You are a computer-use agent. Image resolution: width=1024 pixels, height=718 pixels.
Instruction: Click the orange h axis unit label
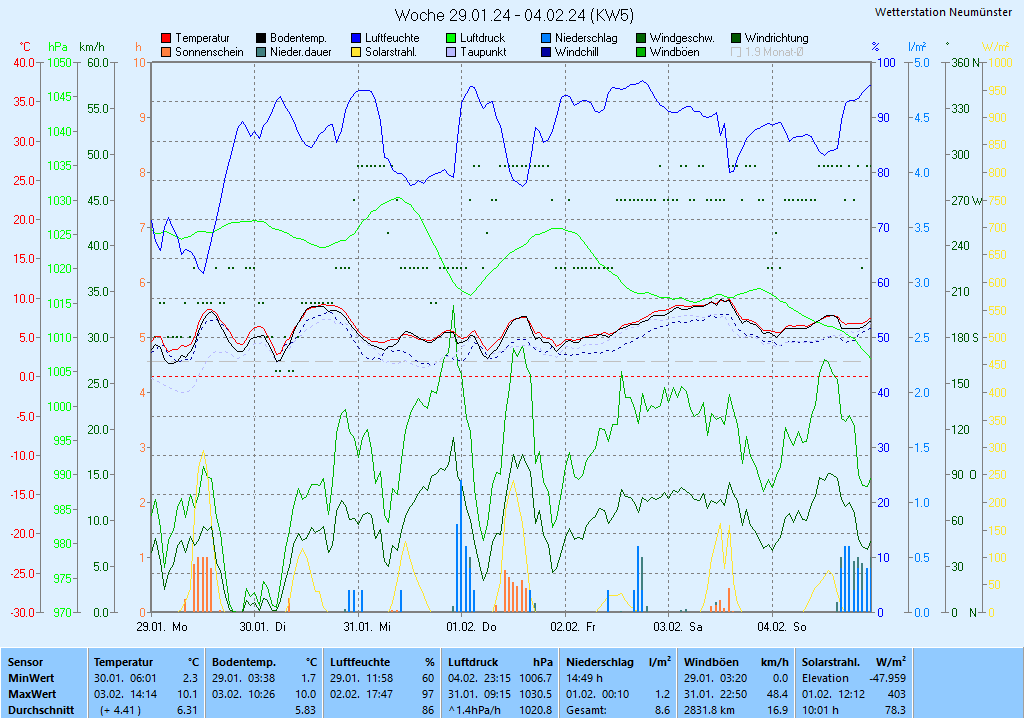coord(138,47)
